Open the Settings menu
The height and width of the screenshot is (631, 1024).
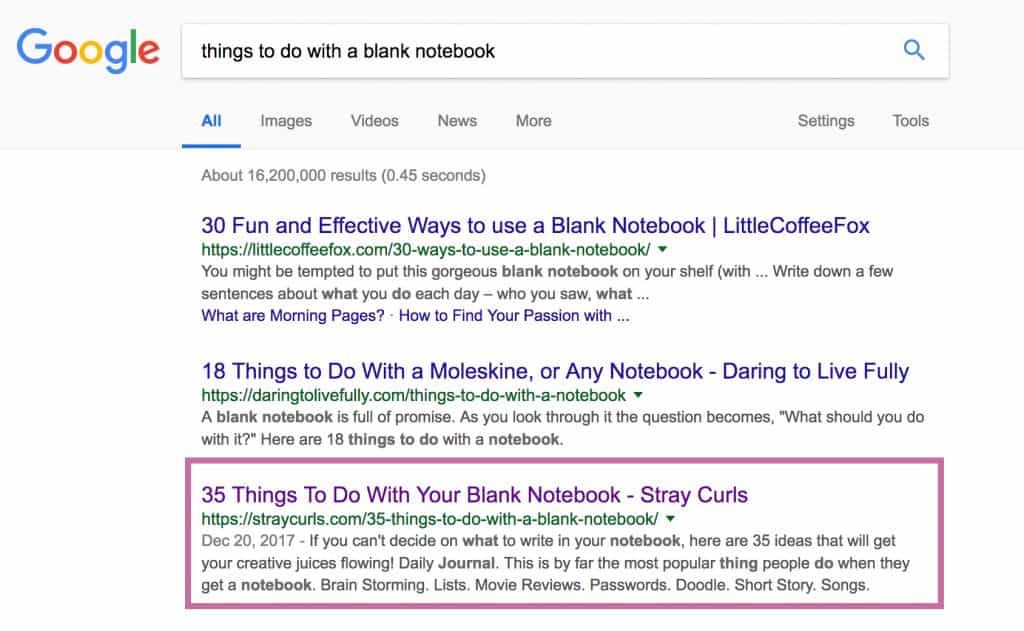pos(826,121)
